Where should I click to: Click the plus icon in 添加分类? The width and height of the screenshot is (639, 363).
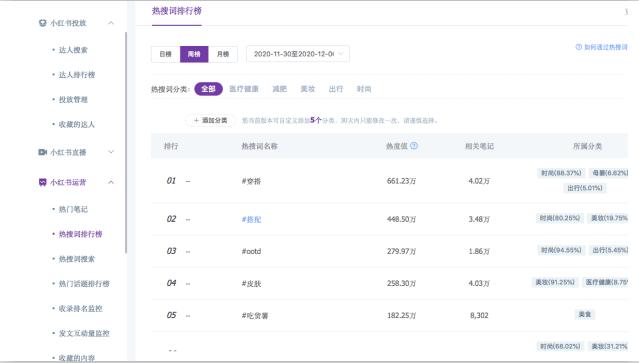tap(196, 120)
